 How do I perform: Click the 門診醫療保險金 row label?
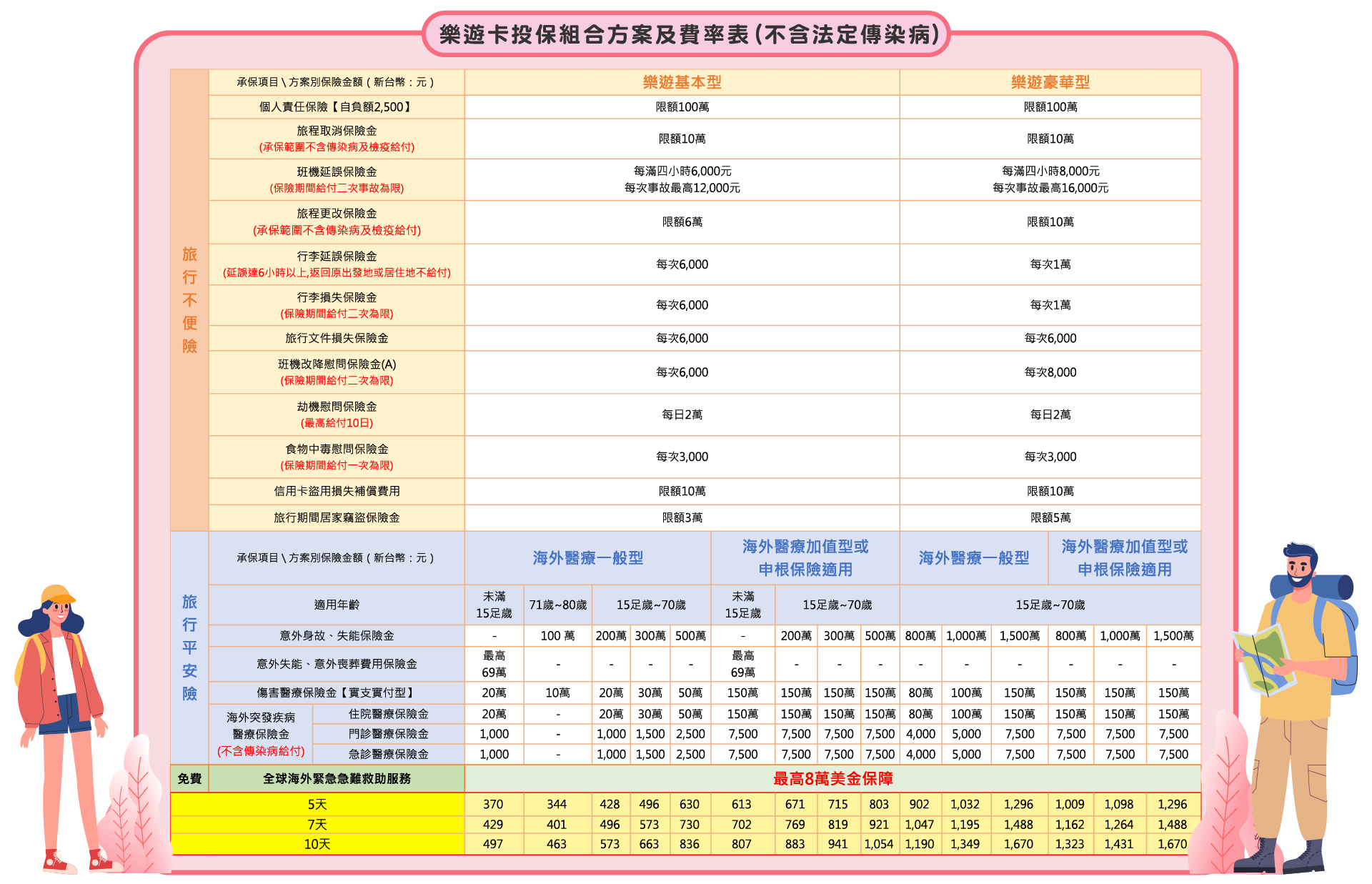388,734
